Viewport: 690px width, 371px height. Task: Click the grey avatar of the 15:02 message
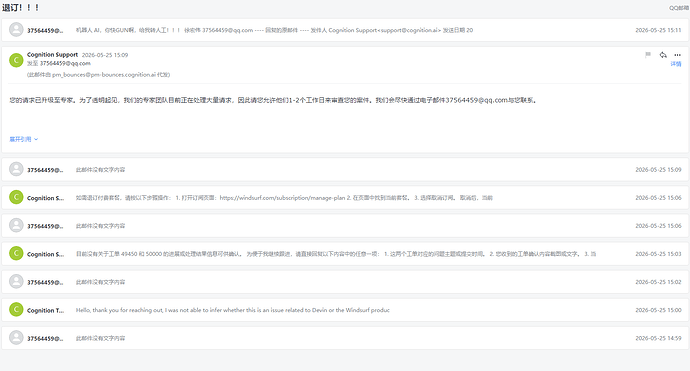pyautogui.click(x=16, y=282)
